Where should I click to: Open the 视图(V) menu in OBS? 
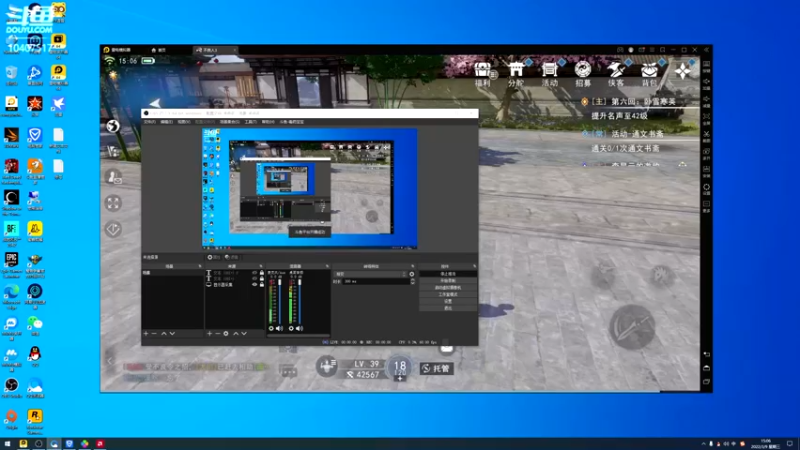click(x=184, y=122)
